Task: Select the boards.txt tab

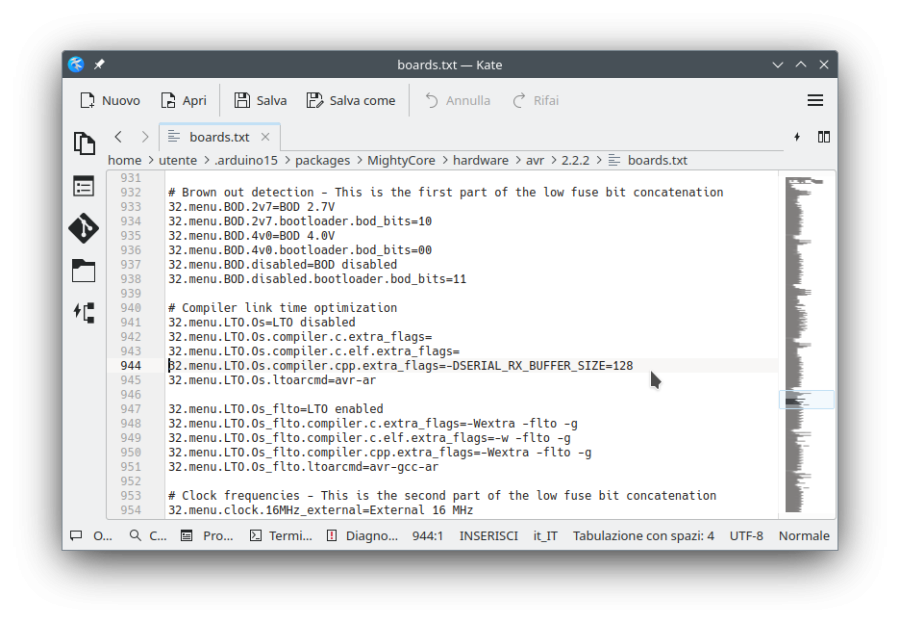Action: coord(219,137)
